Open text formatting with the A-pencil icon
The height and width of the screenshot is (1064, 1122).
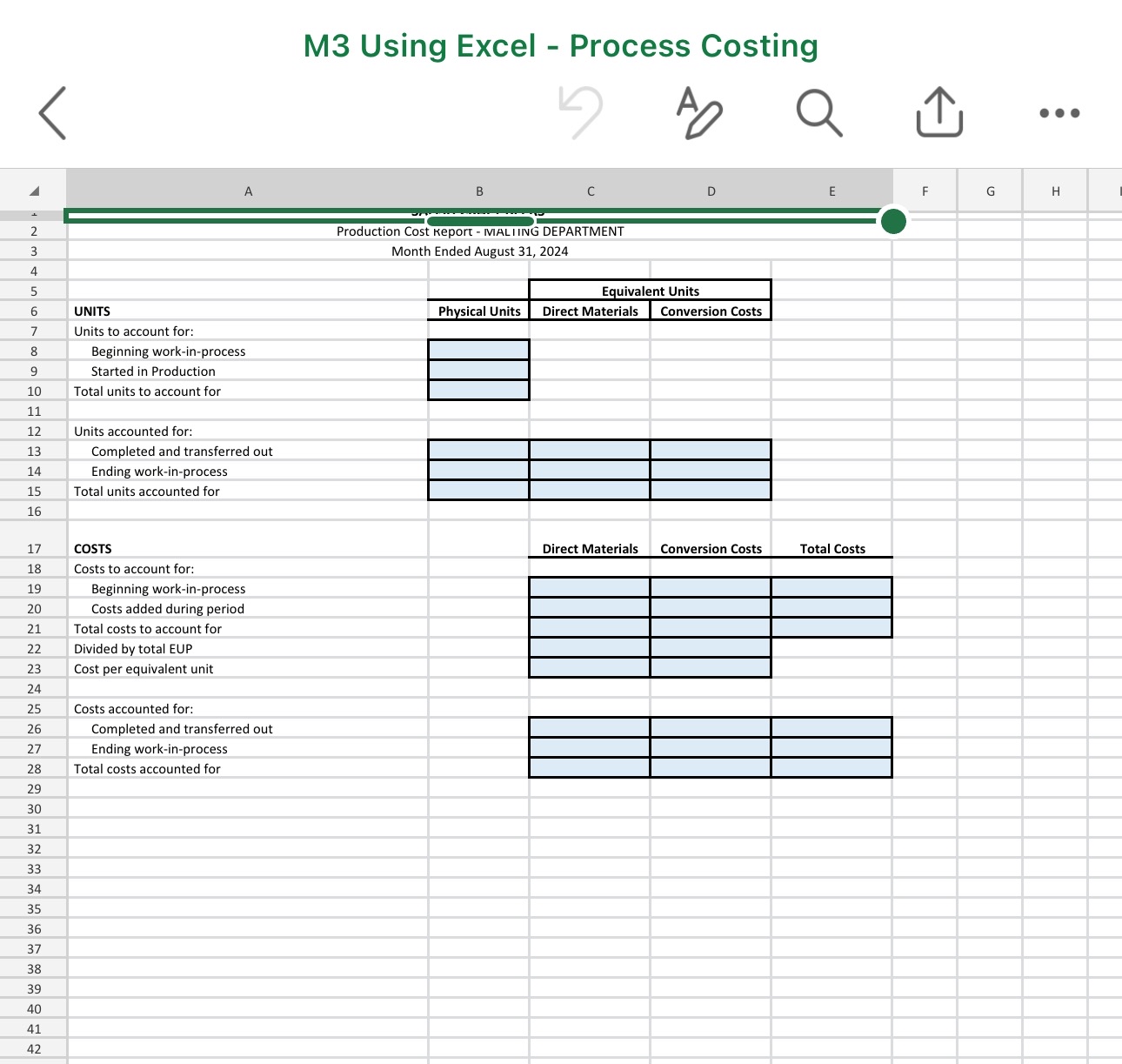[700, 112]
